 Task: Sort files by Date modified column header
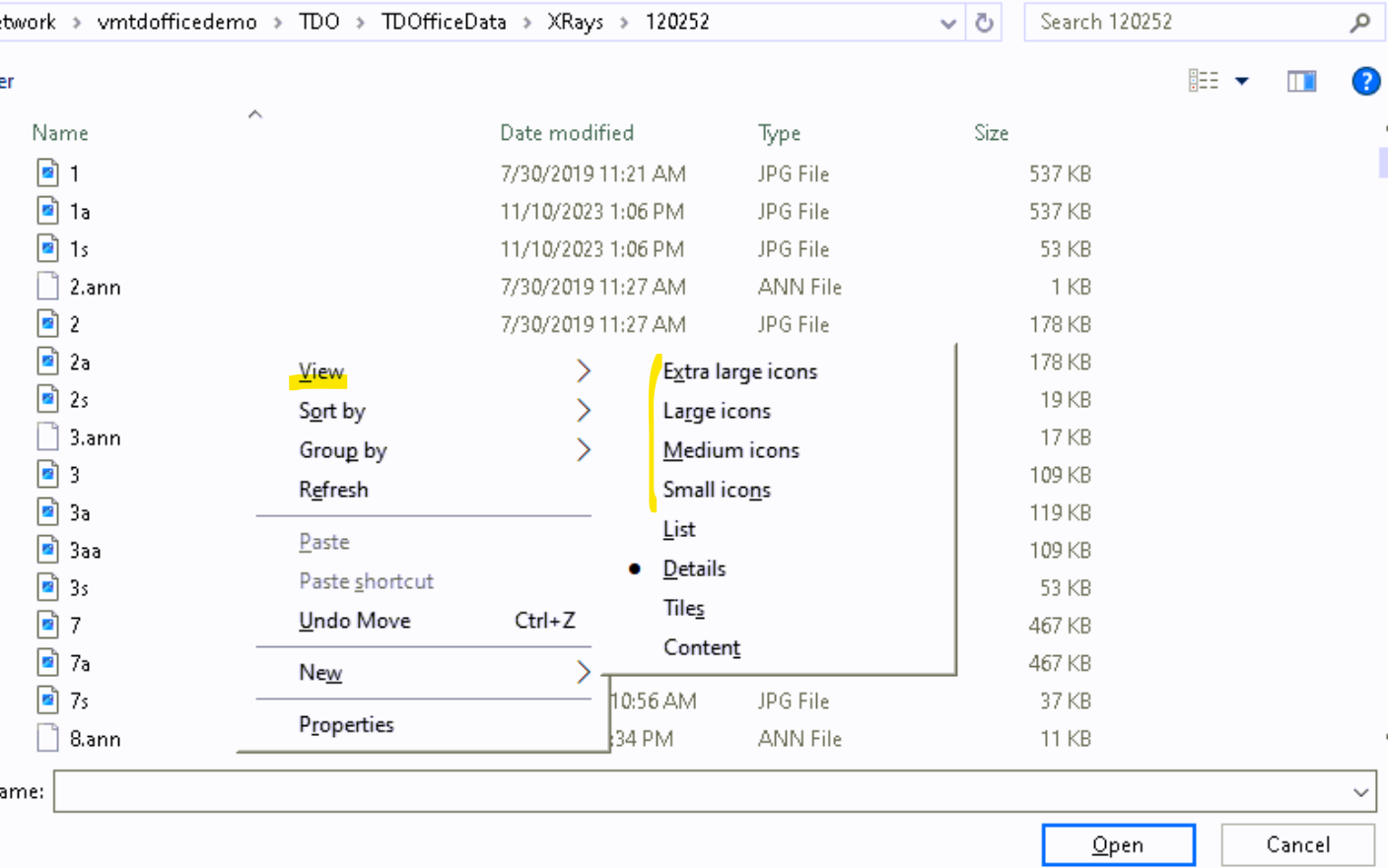point(567,133)
